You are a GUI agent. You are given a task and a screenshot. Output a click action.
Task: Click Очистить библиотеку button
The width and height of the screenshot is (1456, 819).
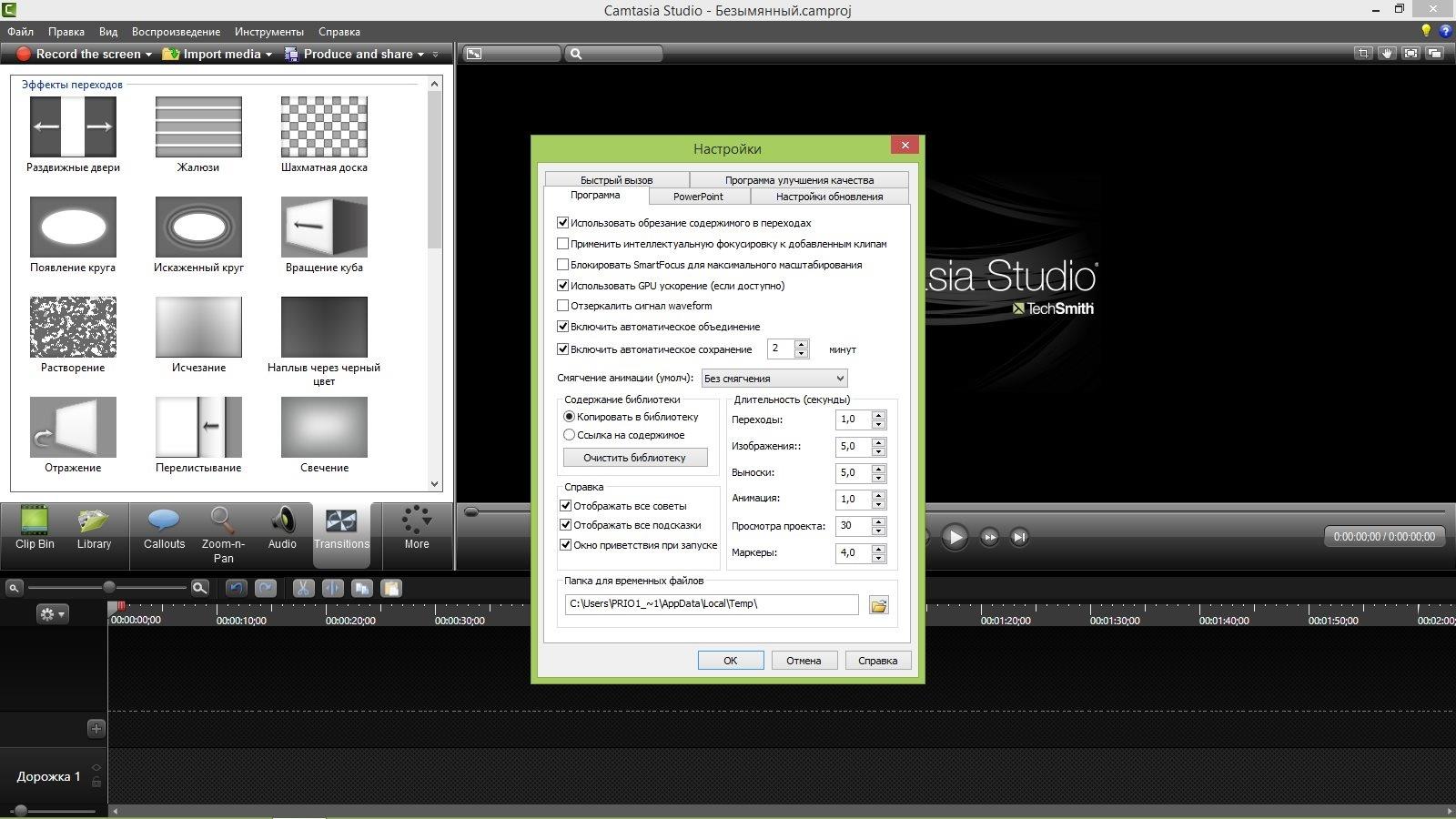pyautogui.click(x=635, y=458)
